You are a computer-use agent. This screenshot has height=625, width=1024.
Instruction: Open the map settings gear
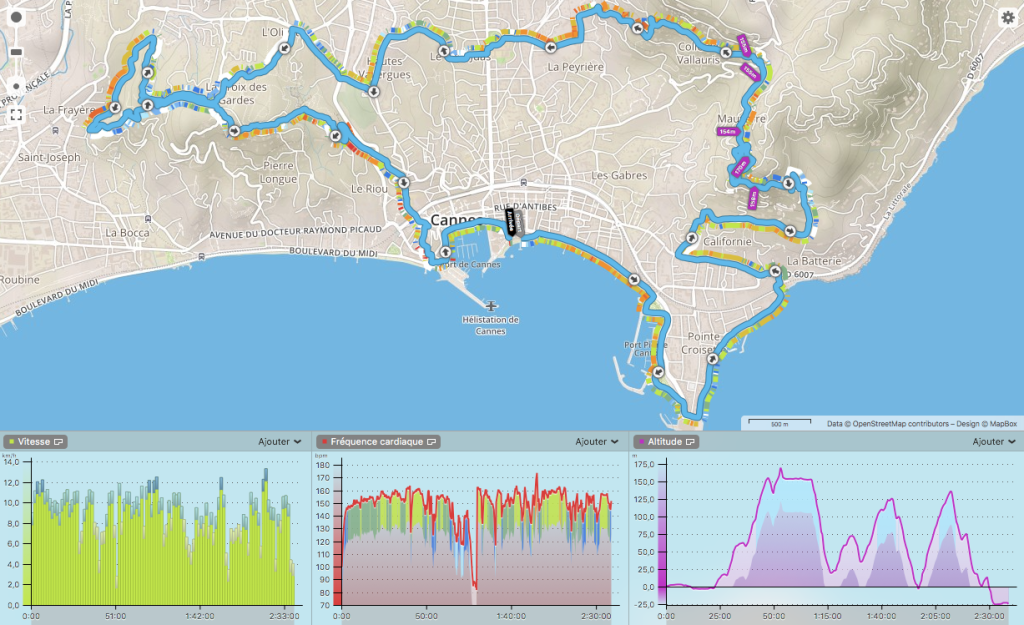point(1008,17)
